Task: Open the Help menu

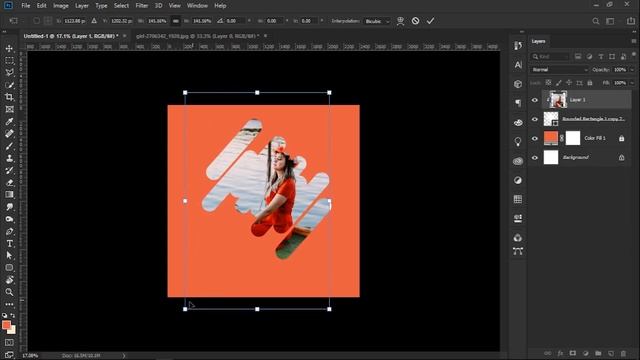Action: (x=220, y=6)
